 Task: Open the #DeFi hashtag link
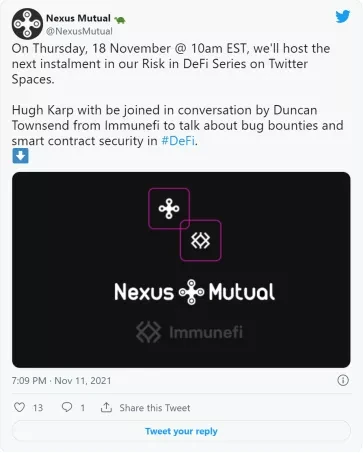[178, 141]
